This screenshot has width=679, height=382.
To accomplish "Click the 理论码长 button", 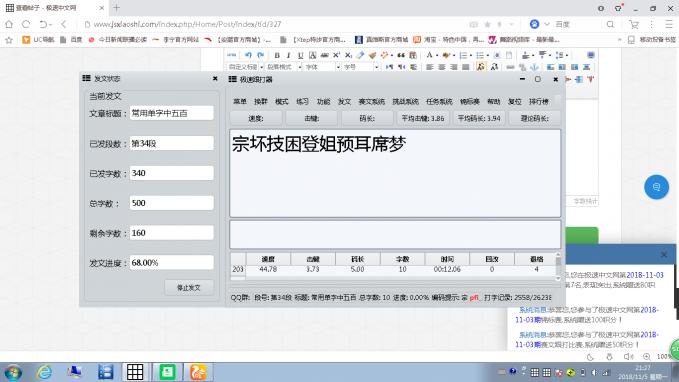I will (535, 118).
